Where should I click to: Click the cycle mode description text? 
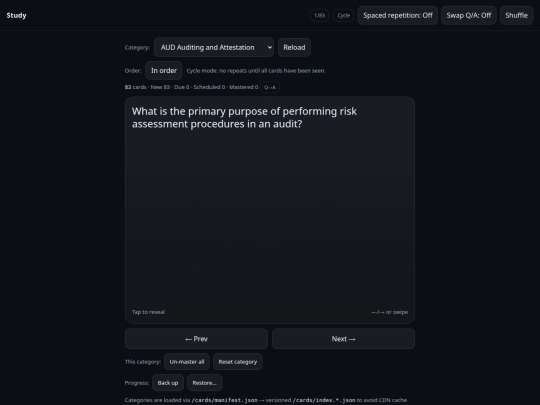pyautogui.click(x=256, y=71)
